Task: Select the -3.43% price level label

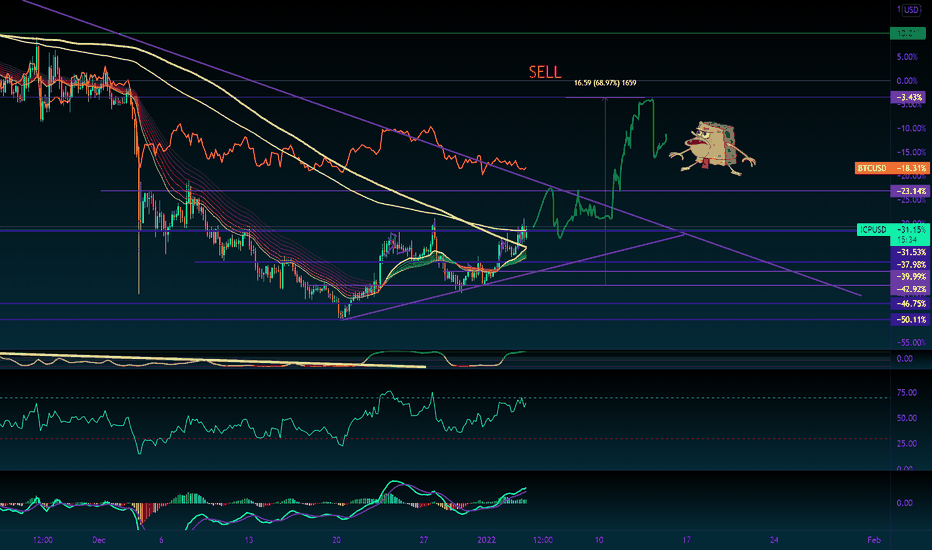Action: pyautogui.click(x=908, y=97)
